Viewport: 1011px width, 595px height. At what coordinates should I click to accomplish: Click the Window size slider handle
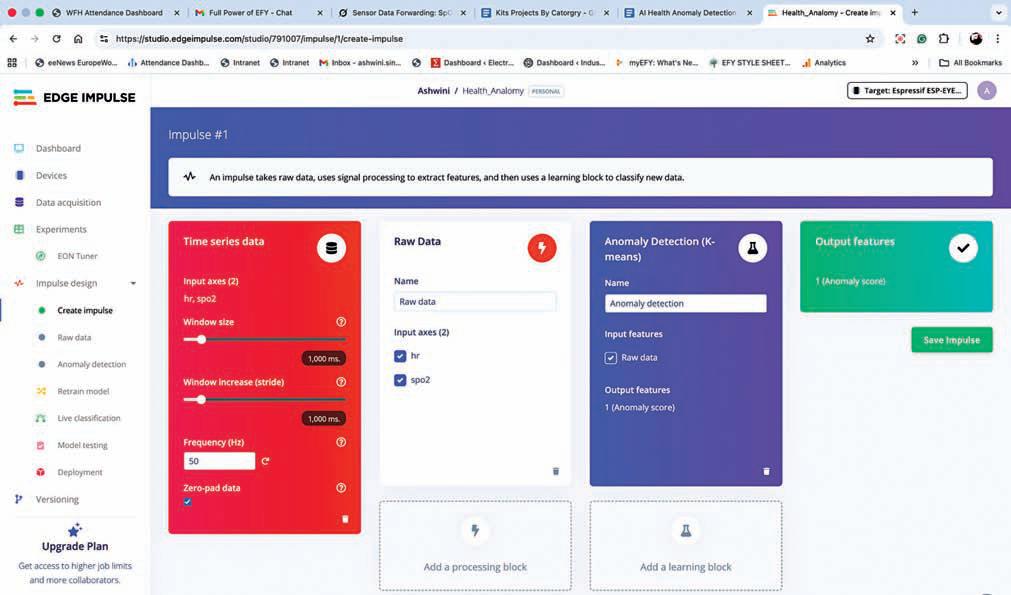pyautogui.click(x=201, y=339)
